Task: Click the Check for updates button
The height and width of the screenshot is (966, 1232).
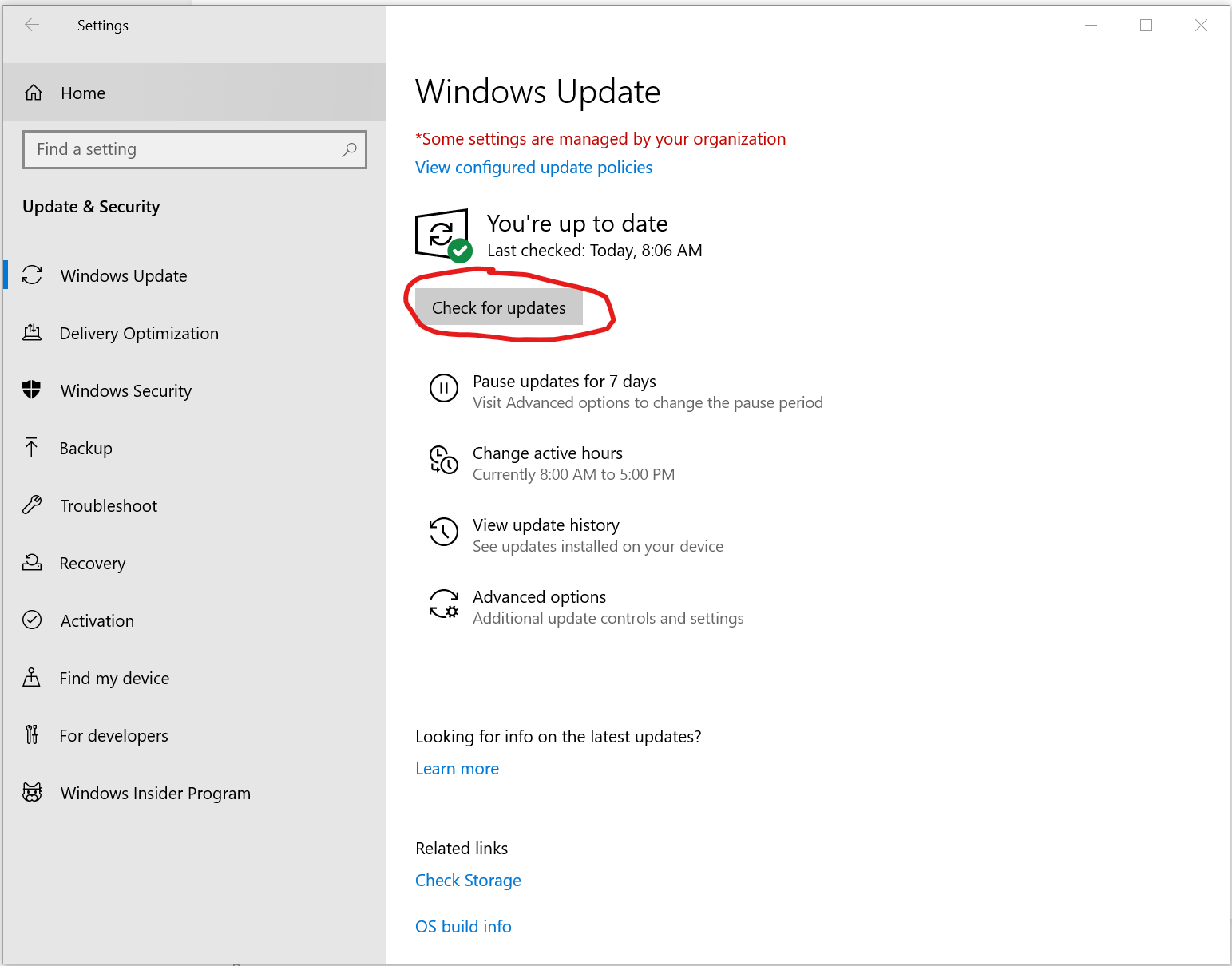Action: [499, 307]
